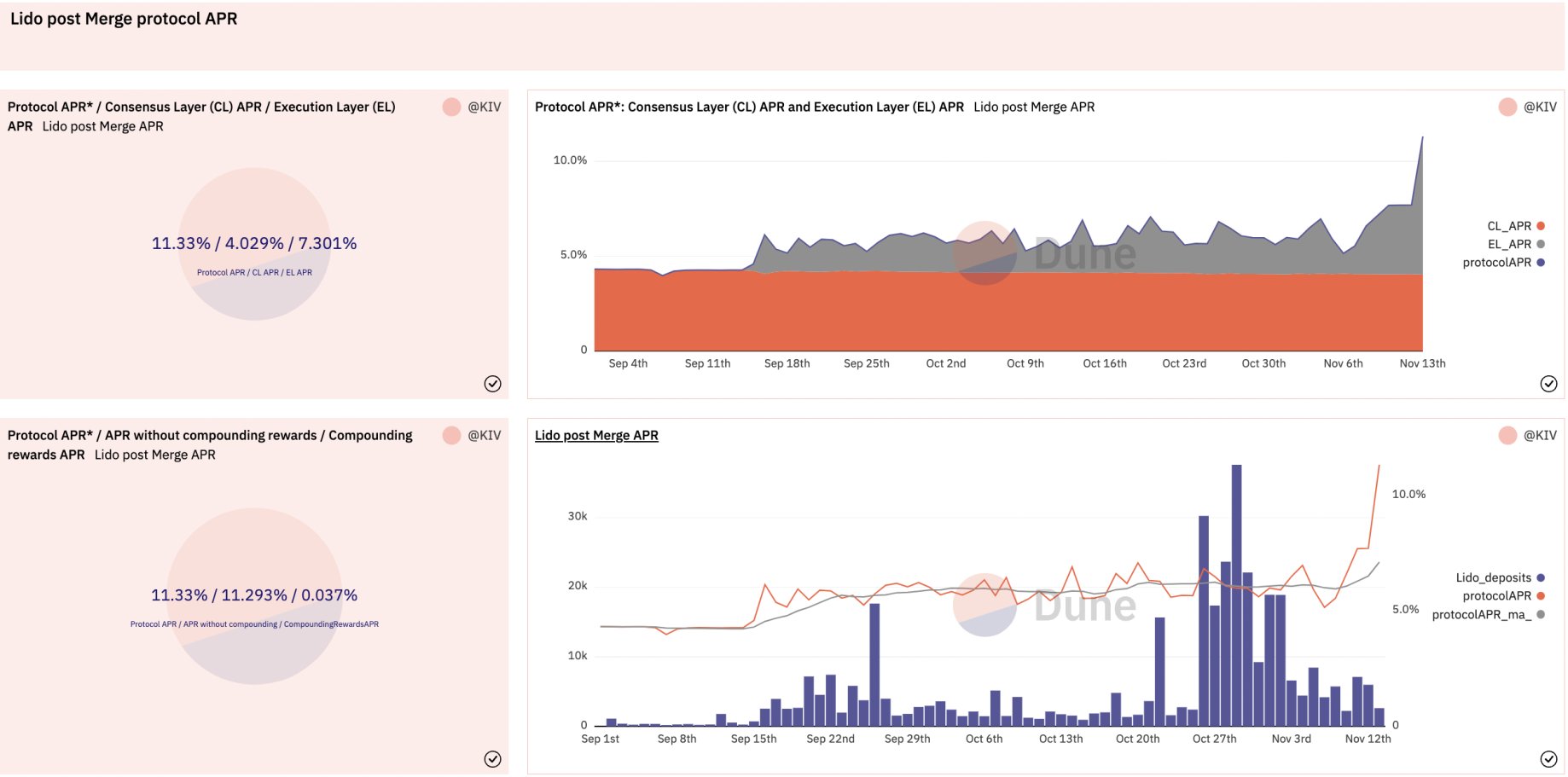The height and width of the screenshot is (777, 1568).
Task: Toggle EL_APR series in chart legend
Action: [x=1516, y=244]
